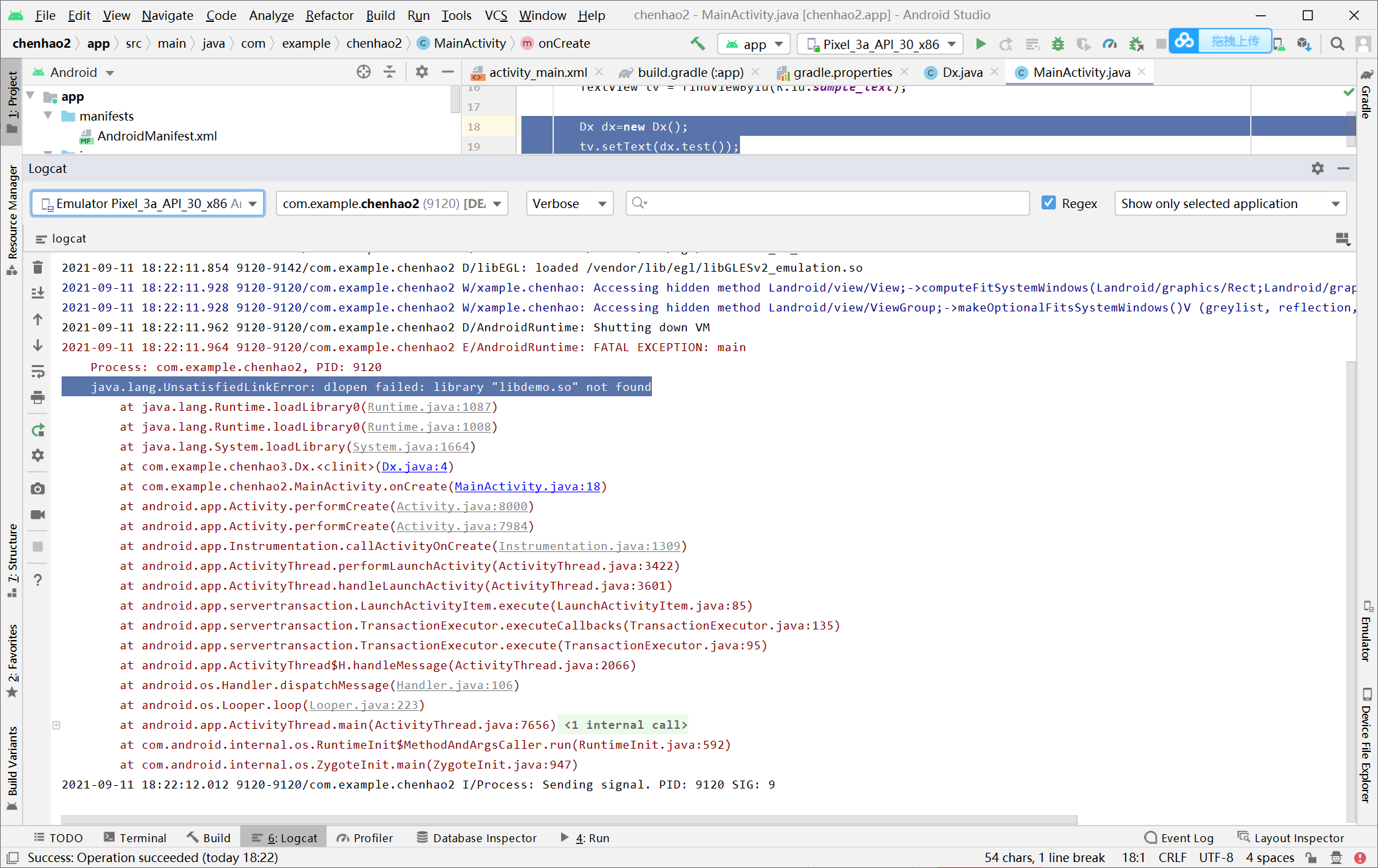Toggle the Regex checkbox

1049,203
